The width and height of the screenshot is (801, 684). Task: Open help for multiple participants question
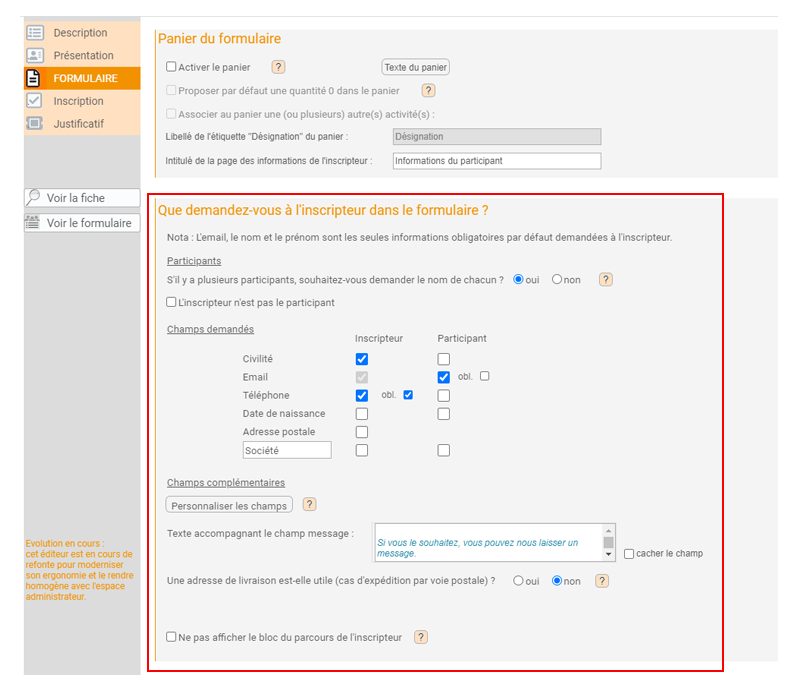click(605, 279)
